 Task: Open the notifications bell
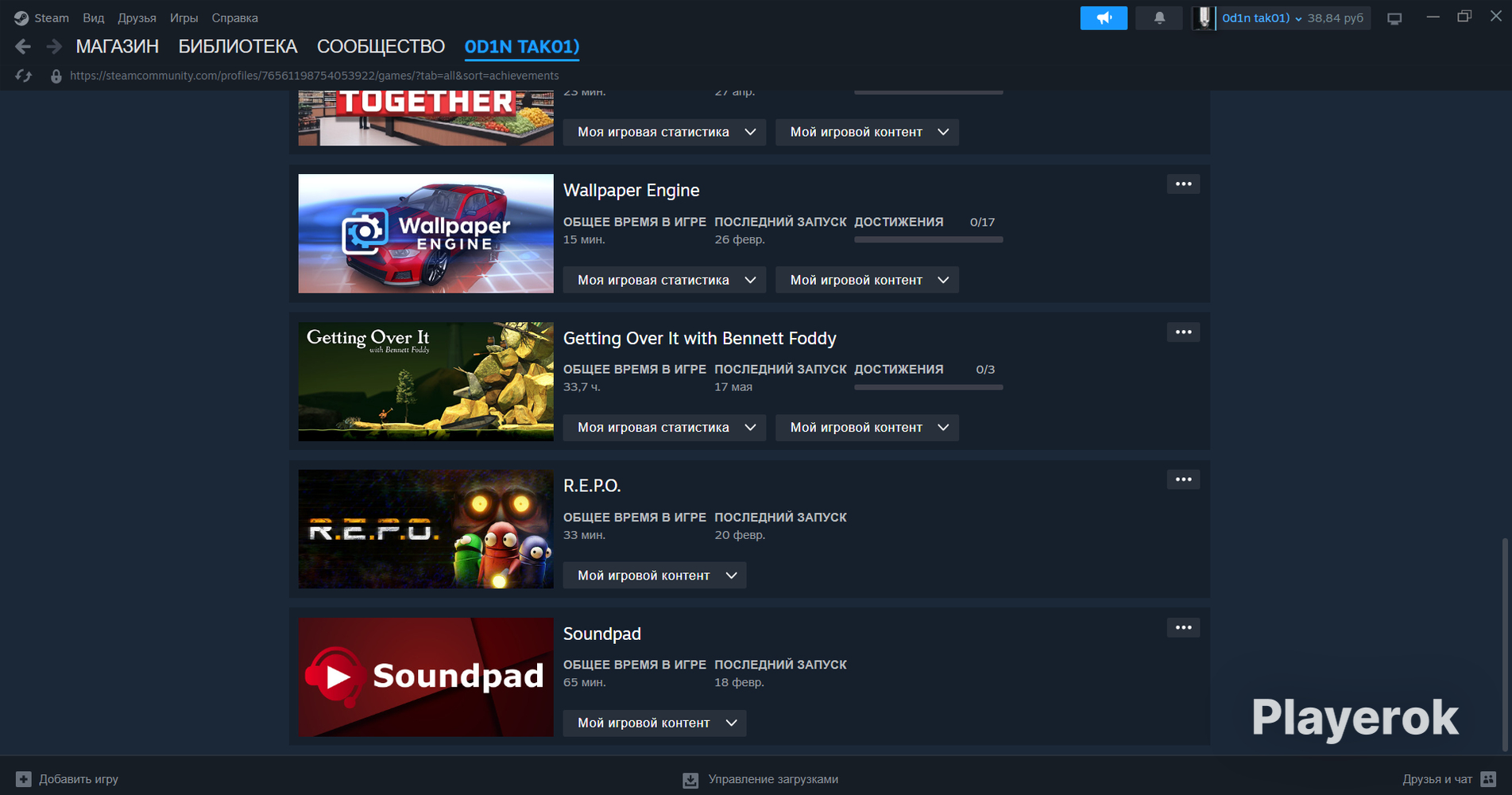pyautogui.click(x=1159, y=17)
